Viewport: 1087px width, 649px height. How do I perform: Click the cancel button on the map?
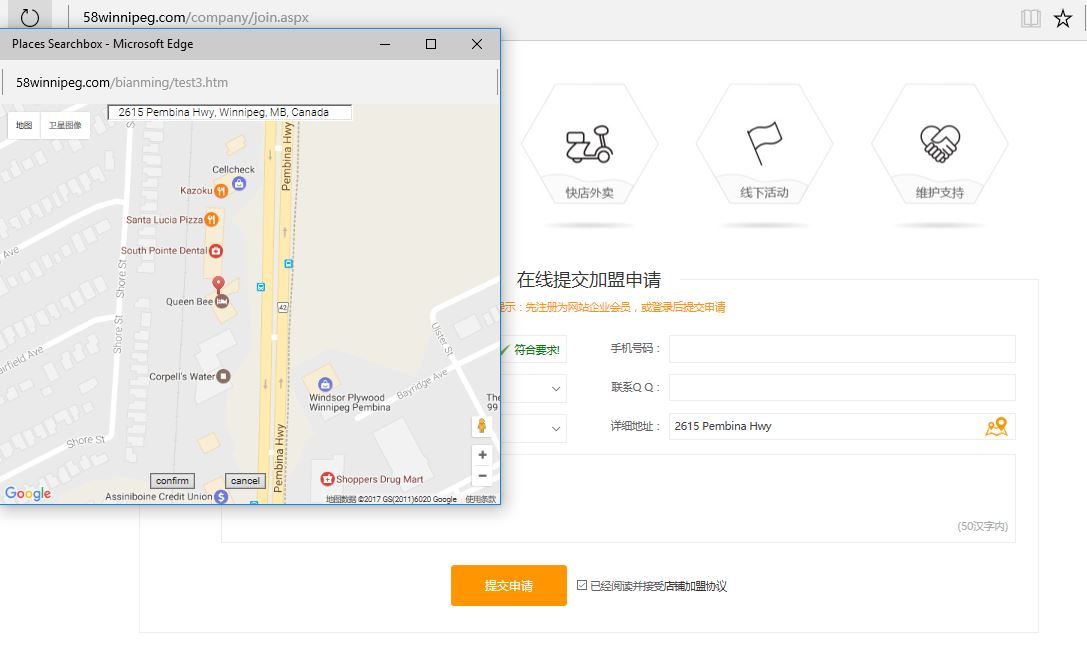245,481
